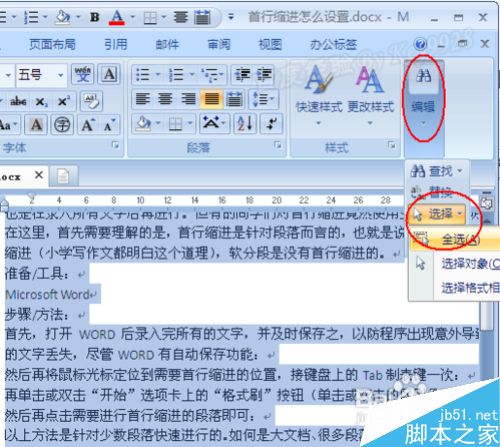The image size is (500, 447).
Task: Sort the selected text
Action: click(x=245, y=124)
